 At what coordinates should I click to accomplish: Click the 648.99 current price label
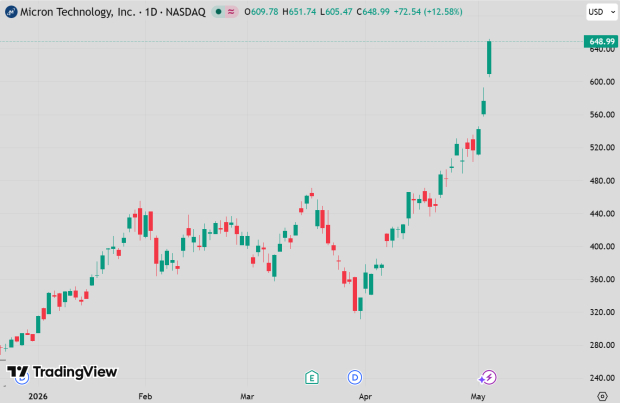601,42
